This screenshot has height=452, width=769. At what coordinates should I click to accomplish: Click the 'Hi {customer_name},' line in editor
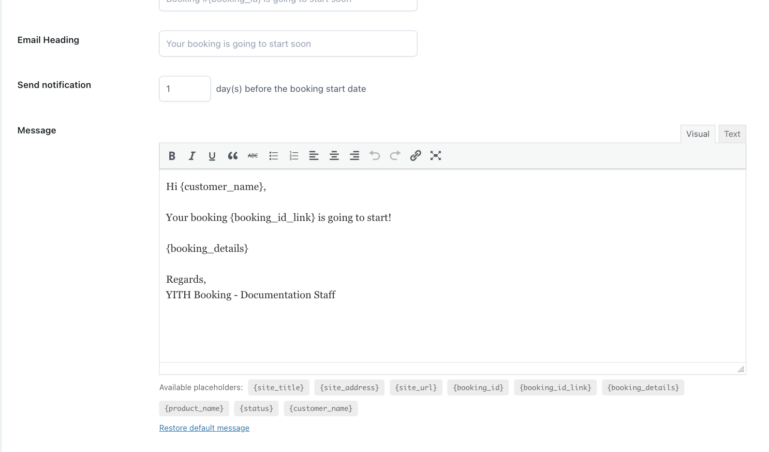(216, 187)
